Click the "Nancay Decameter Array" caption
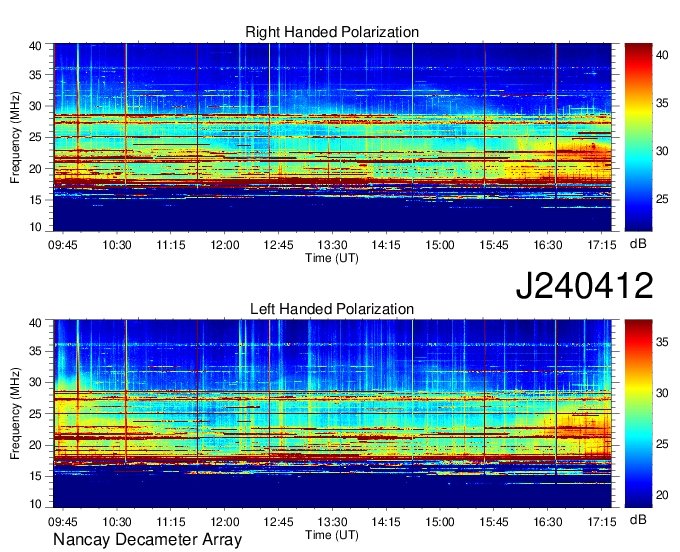 147,540
